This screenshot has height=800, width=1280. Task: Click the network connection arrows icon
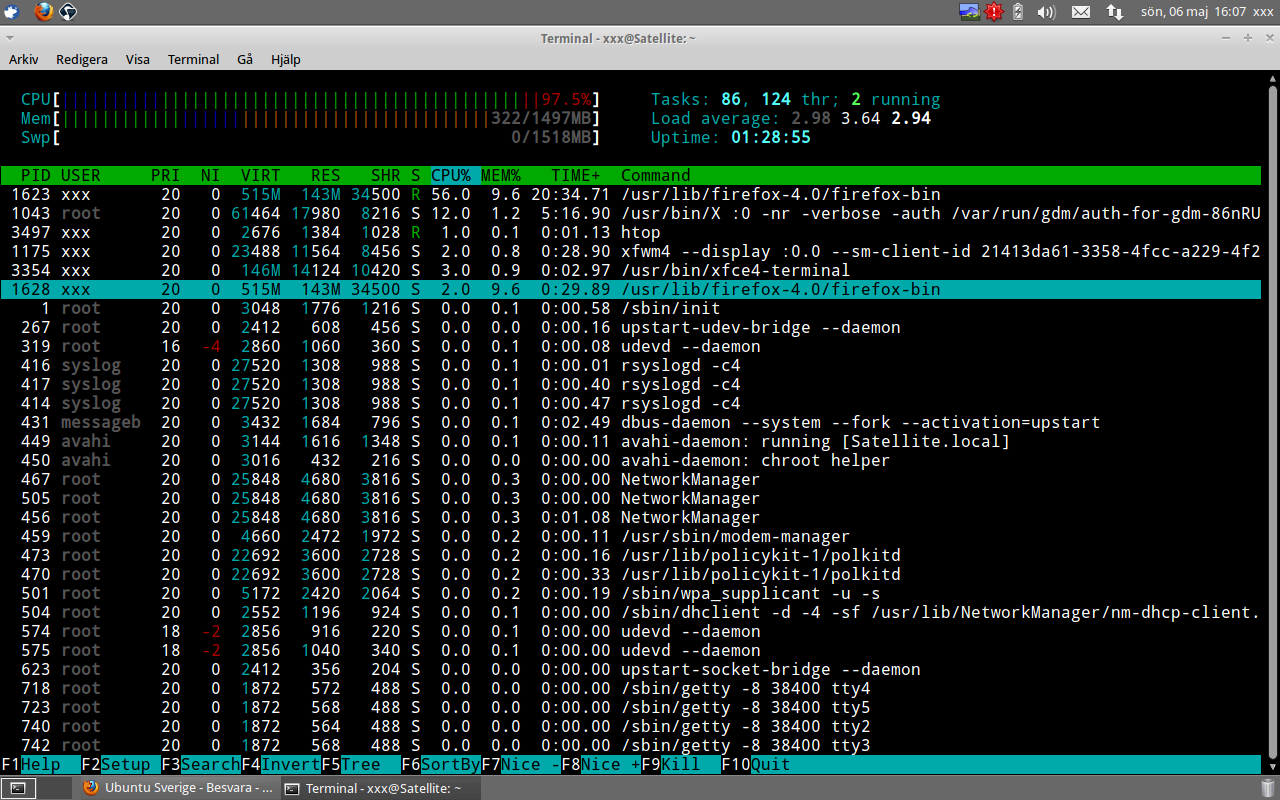[1114, 12]
